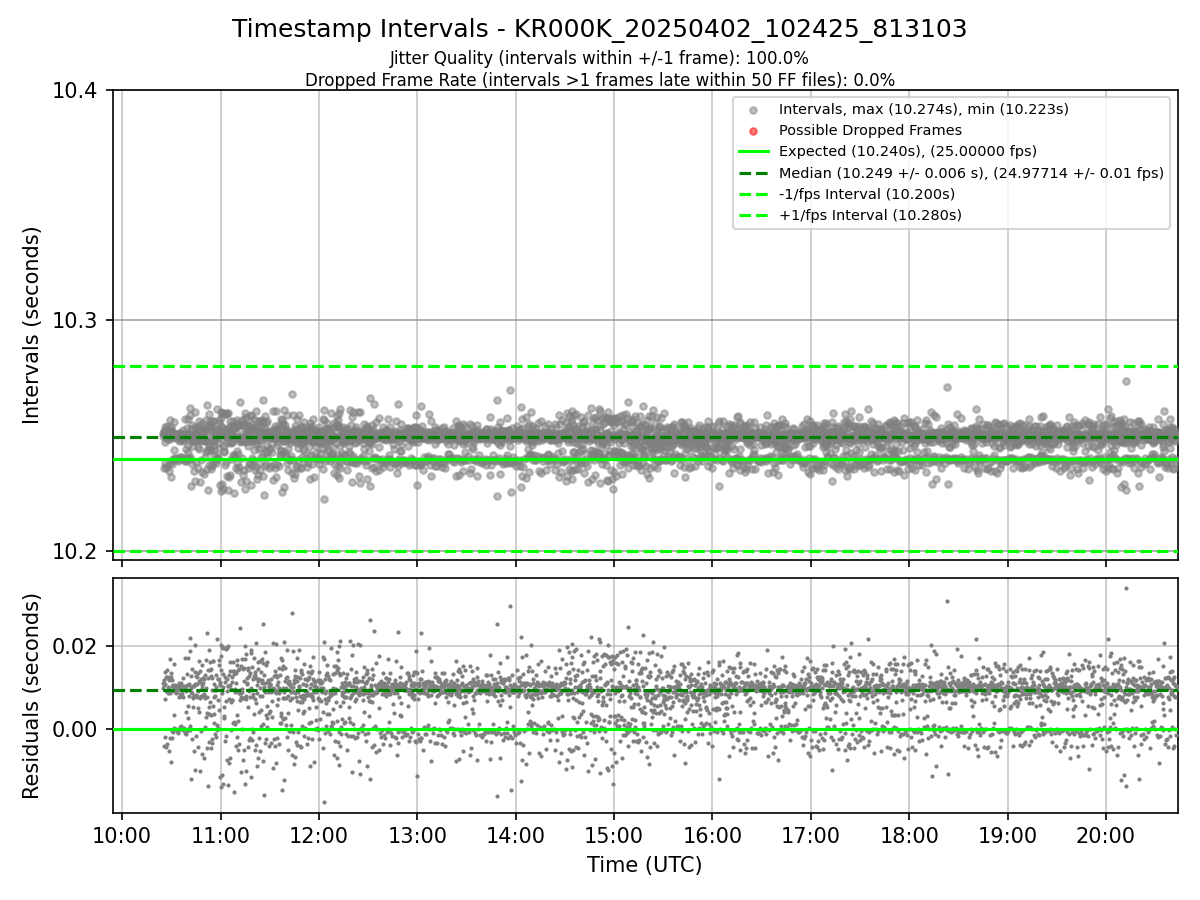The image size is (1200, 900).
Task: Click the 'Time (UTC)' x-axis label
Action: [644, 865]
